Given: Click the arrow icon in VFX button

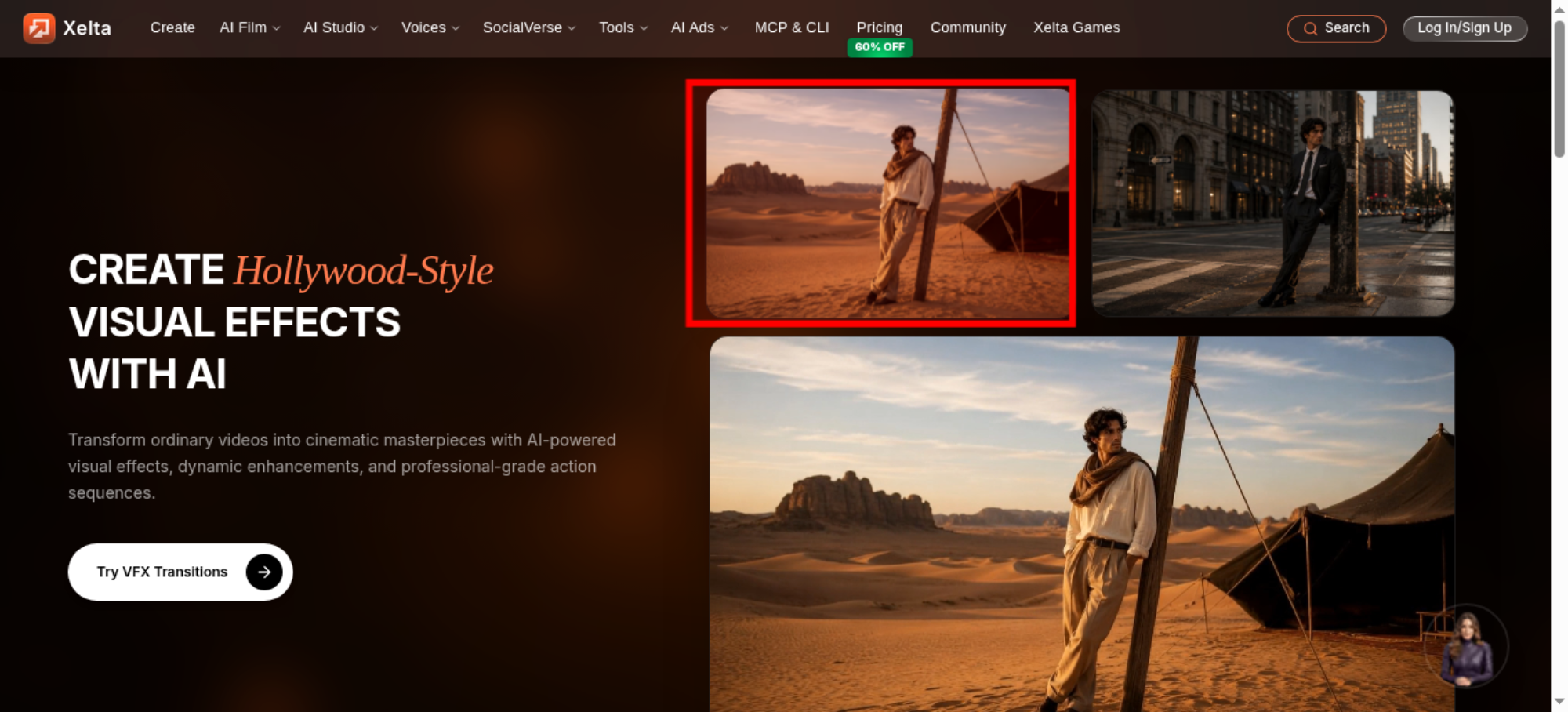Looking at the screenshot, I should 264,572.
